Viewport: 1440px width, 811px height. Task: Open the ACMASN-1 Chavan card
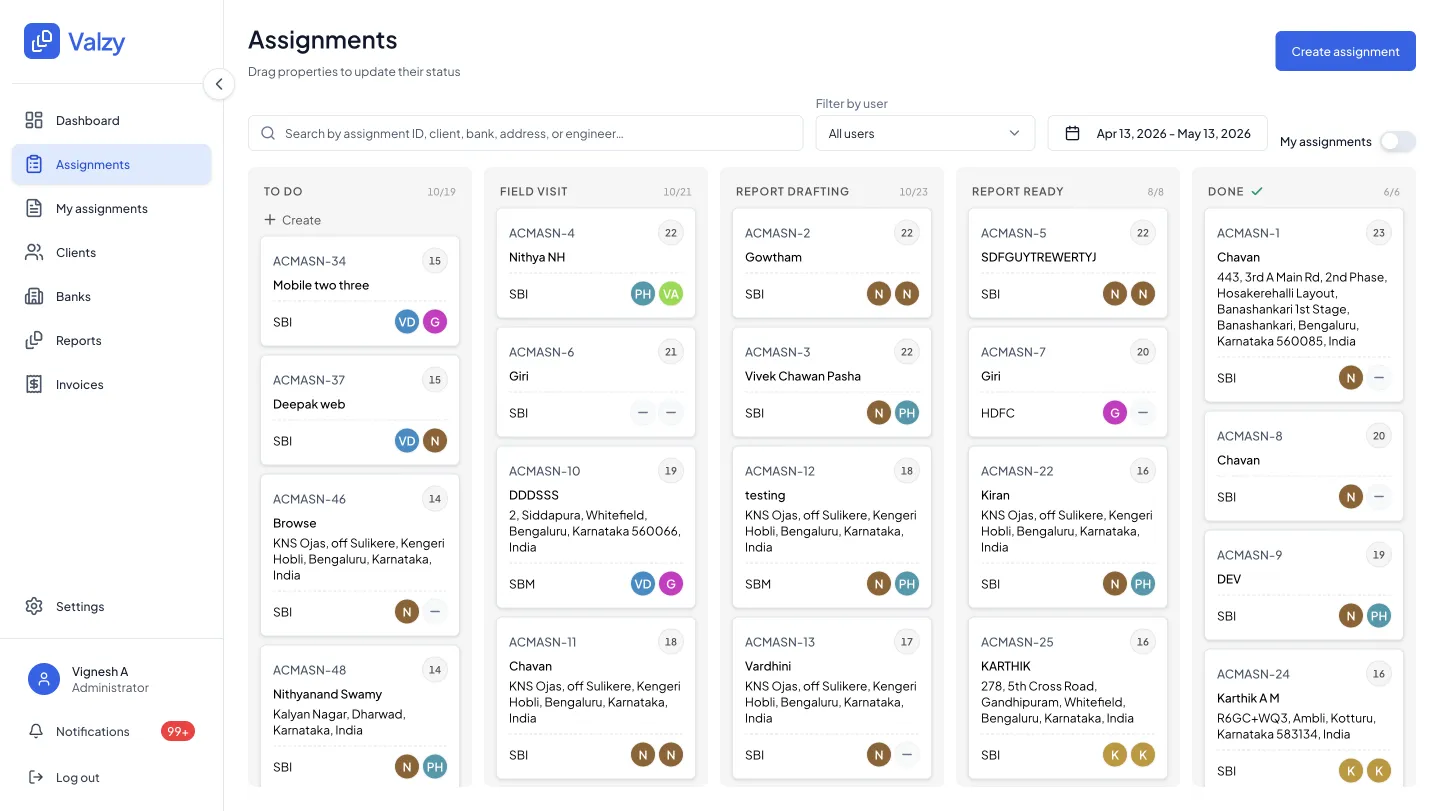click(1304, 305)
